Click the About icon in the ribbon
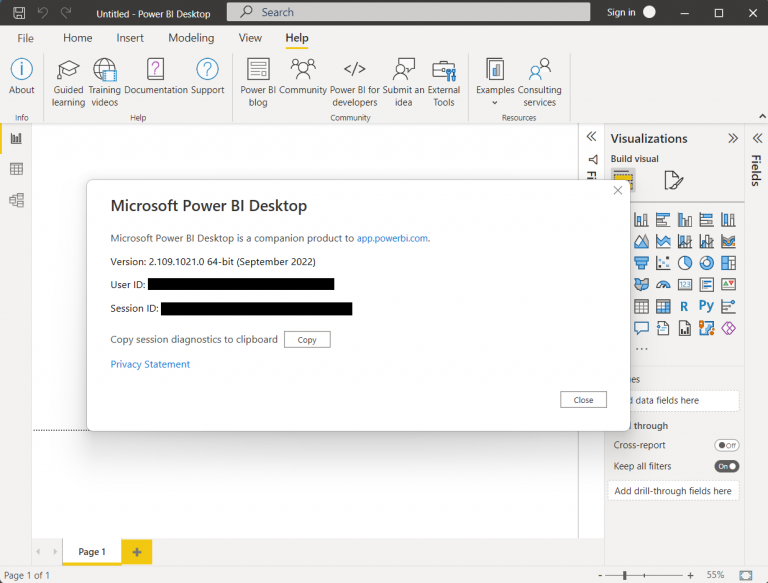This screenshot has height=583, width=768. coord(21,70)
